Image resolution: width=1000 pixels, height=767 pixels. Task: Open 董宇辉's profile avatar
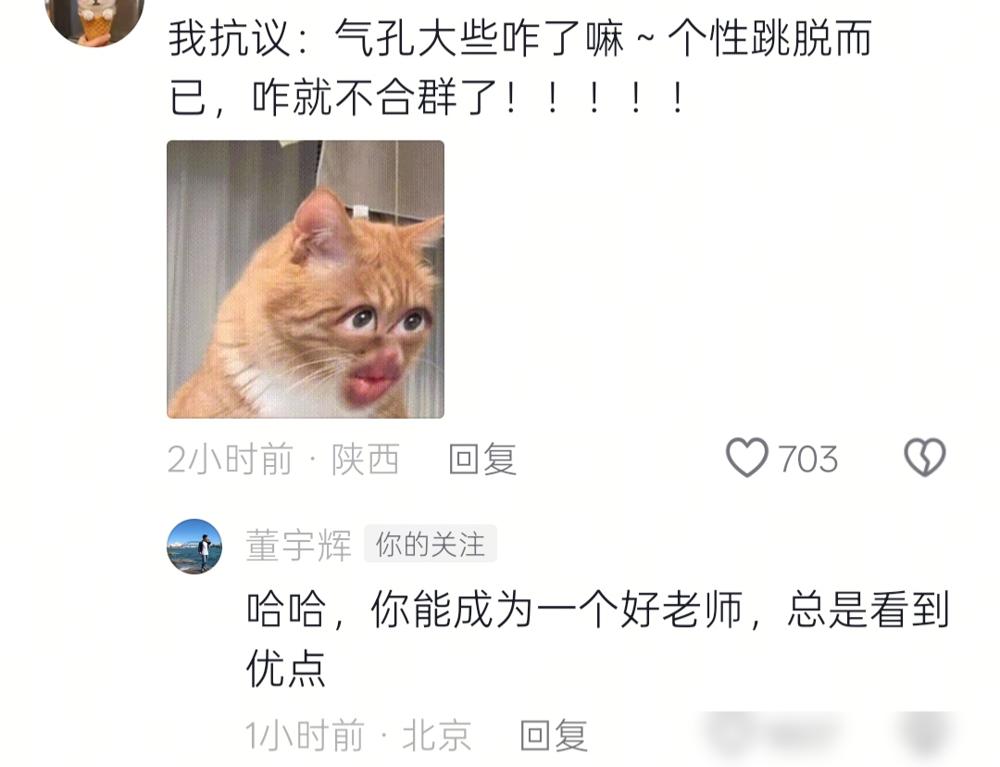(x=195, y=546)
